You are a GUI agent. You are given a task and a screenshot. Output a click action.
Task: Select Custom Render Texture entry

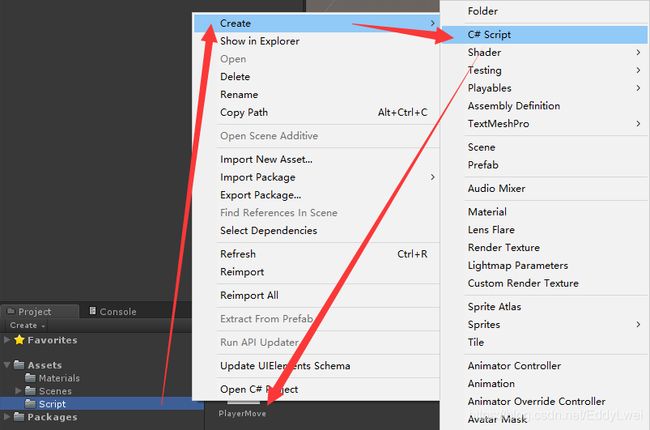(x=545, y=283)
